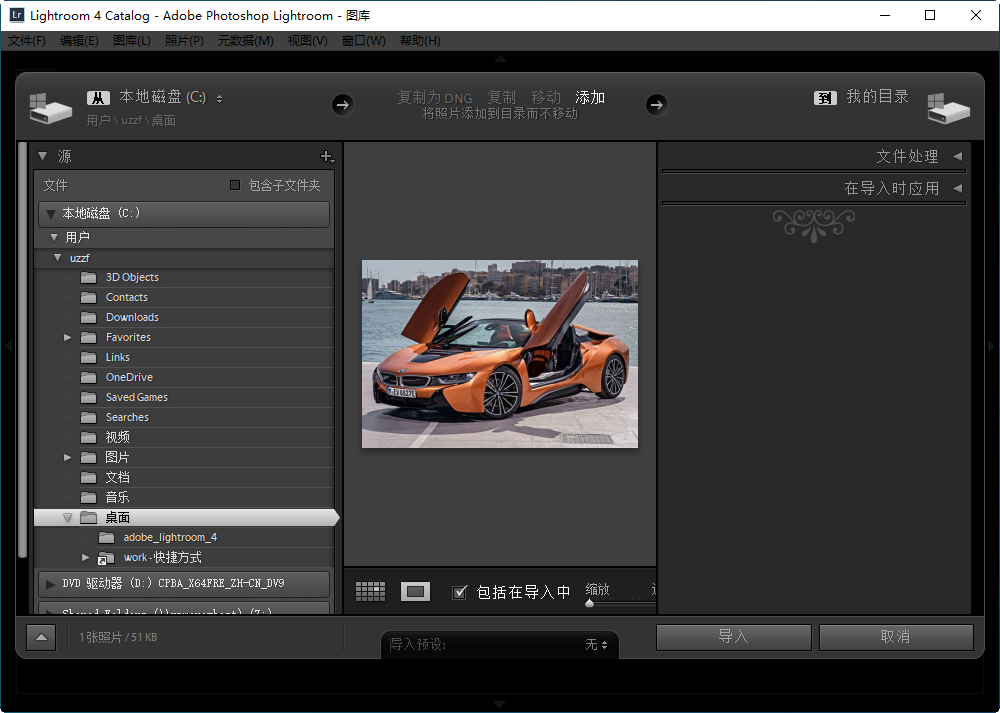Click the 取消 button

click(x=896, y=636)
